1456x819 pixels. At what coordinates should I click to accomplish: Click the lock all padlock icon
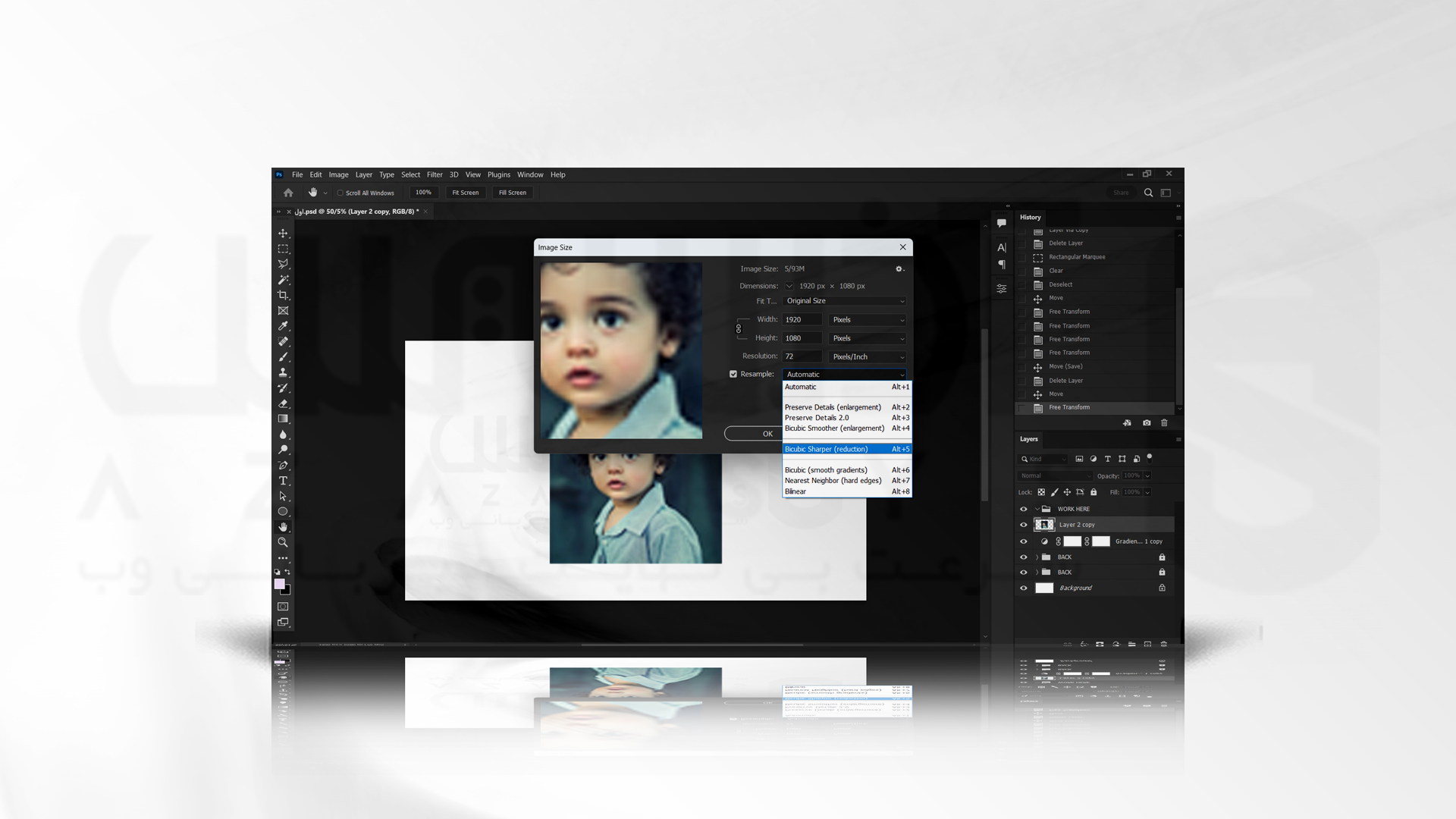point(1094,492)
